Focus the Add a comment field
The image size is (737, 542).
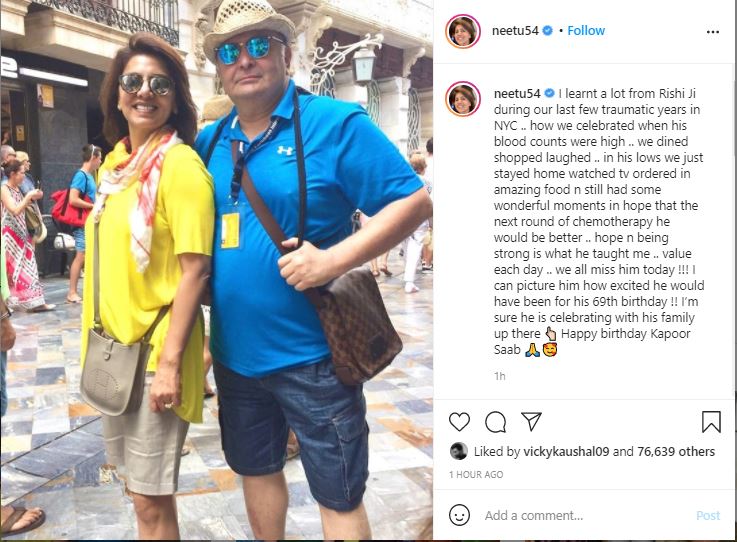point(585,516)
